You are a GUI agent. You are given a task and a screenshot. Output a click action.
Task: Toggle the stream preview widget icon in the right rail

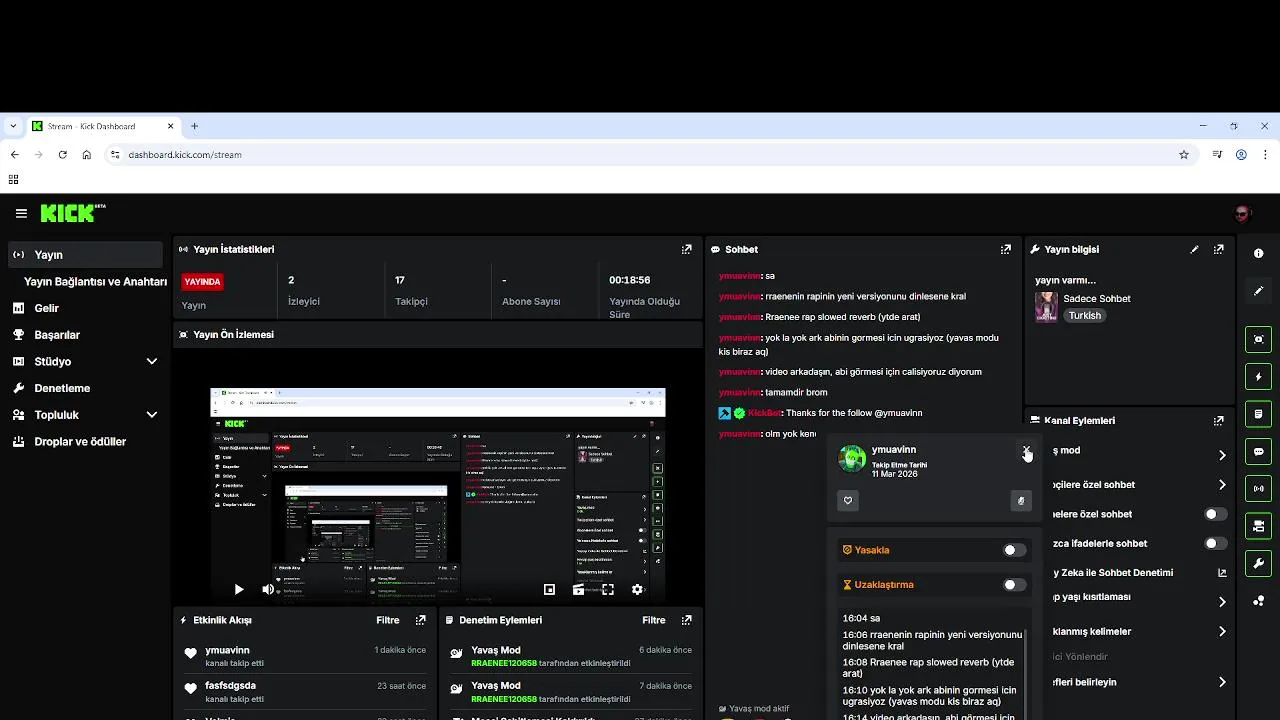click(1259, 339)
